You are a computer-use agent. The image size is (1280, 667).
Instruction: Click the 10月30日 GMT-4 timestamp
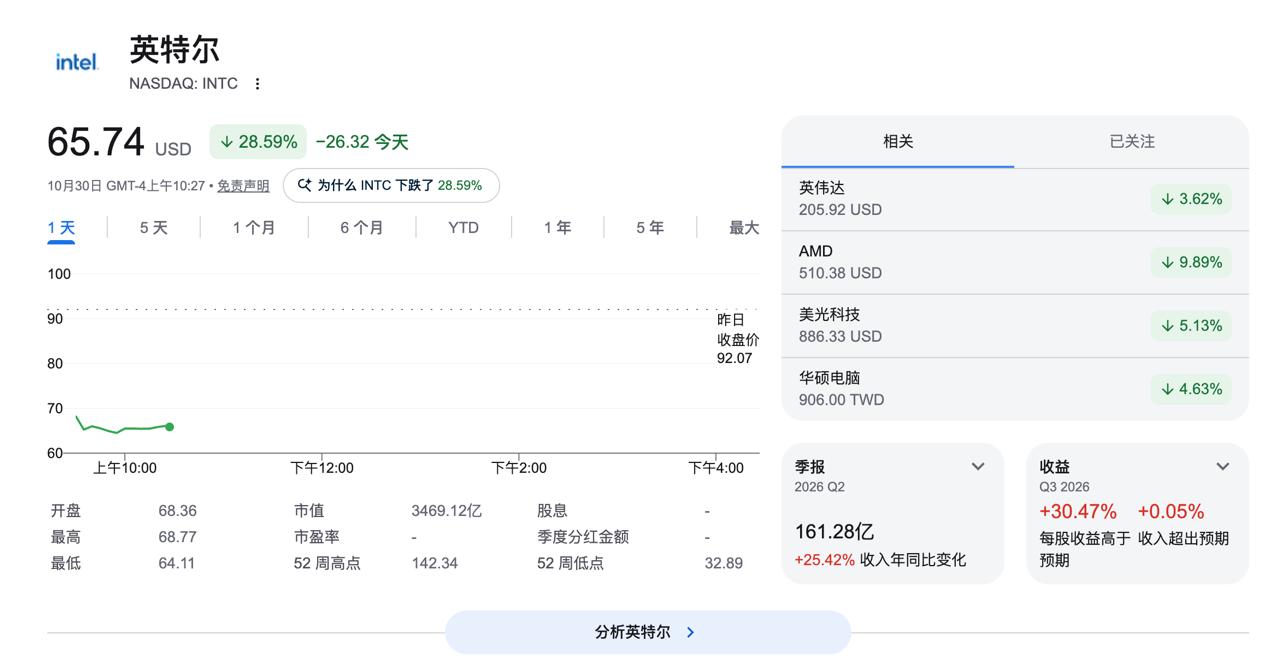(126, 186)
